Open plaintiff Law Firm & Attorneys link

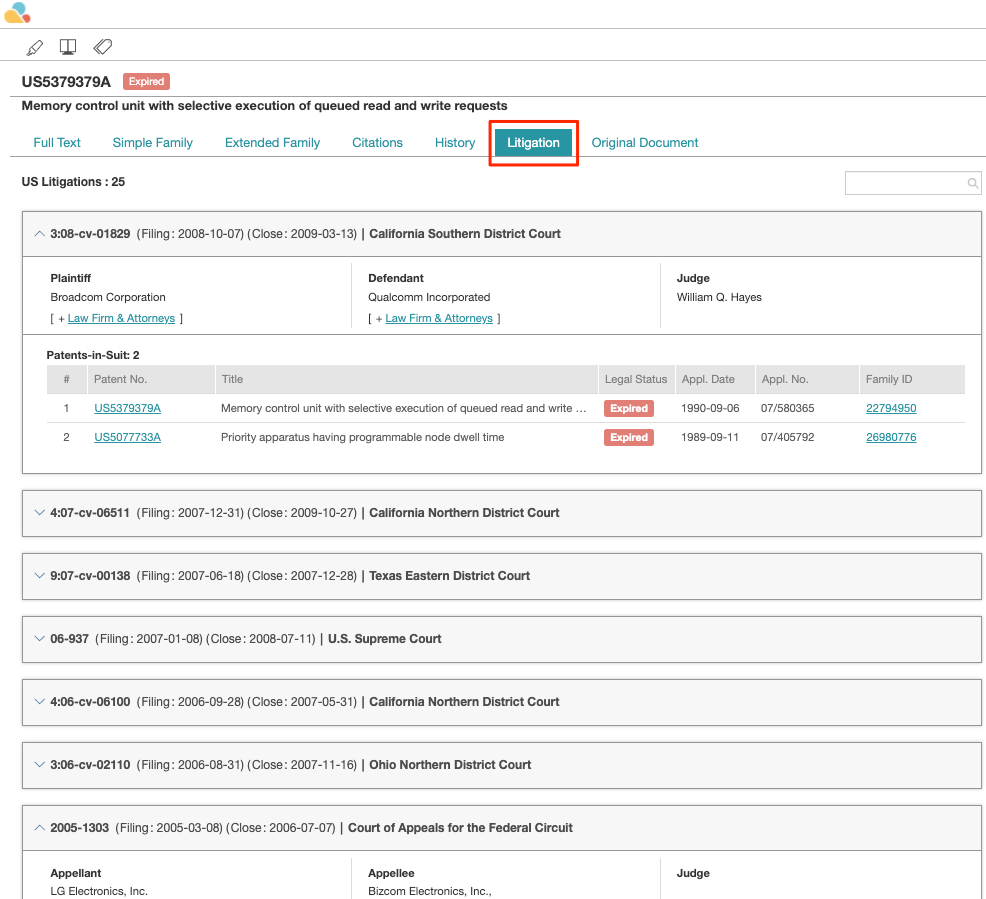[121, 318]
